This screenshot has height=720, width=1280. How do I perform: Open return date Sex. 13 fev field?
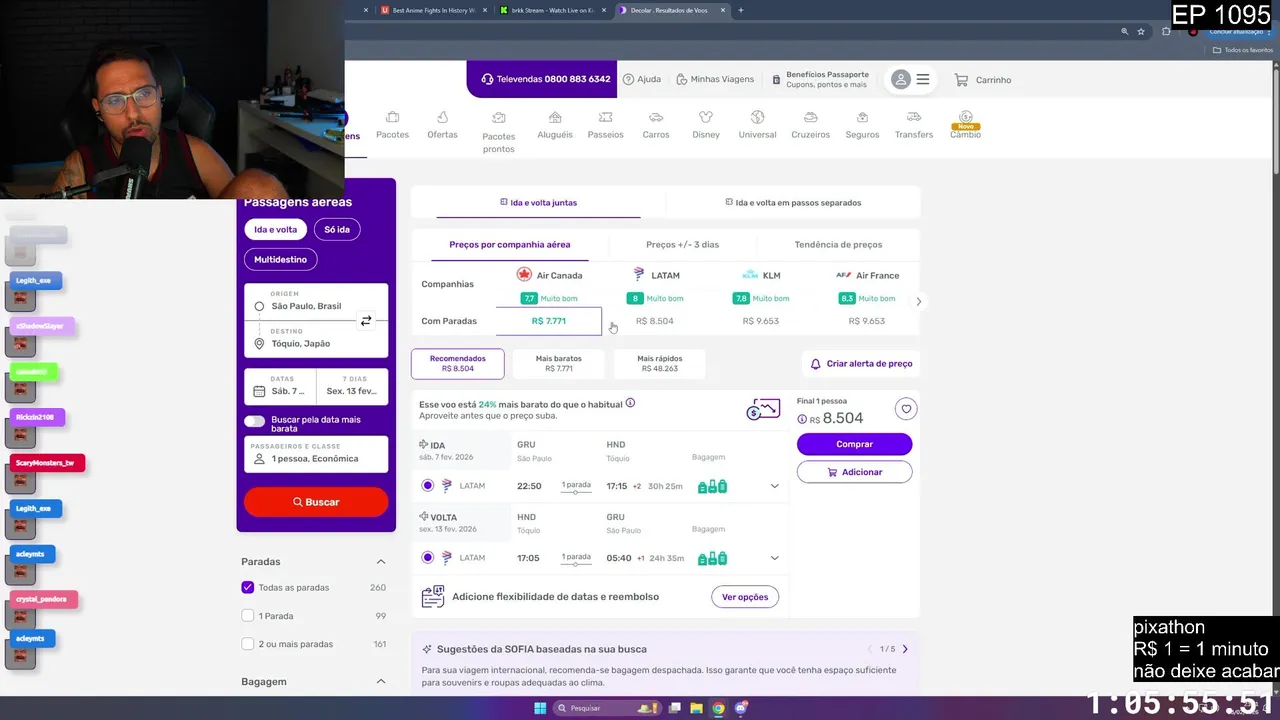point(352,386)
